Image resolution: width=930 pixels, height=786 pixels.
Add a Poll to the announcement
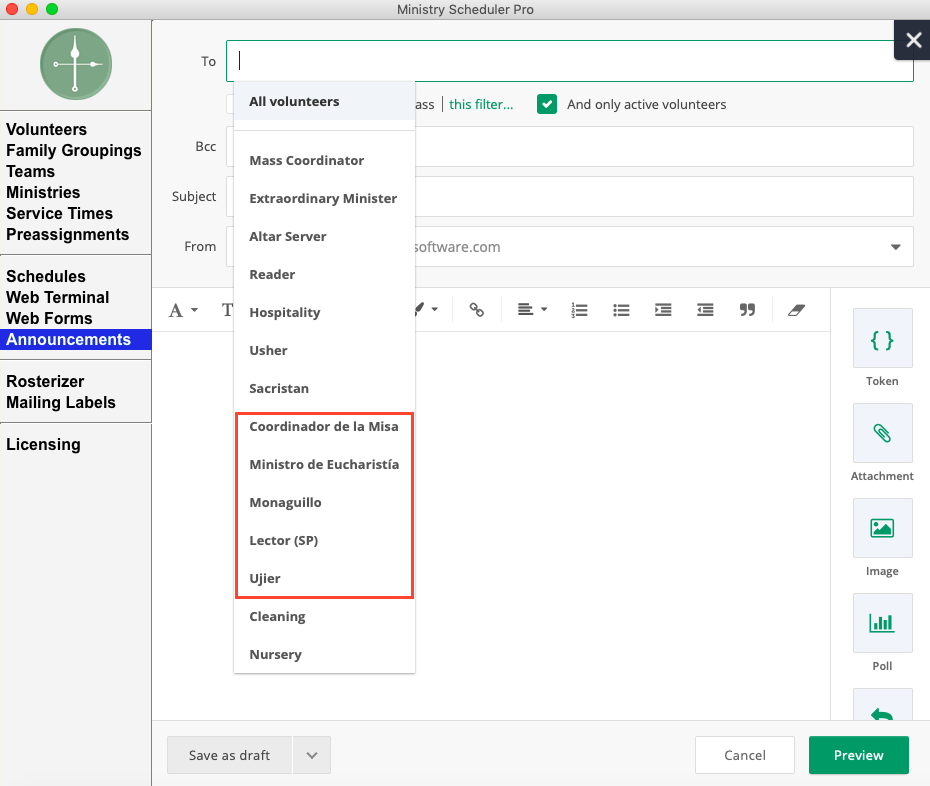(x=882, y=624)
